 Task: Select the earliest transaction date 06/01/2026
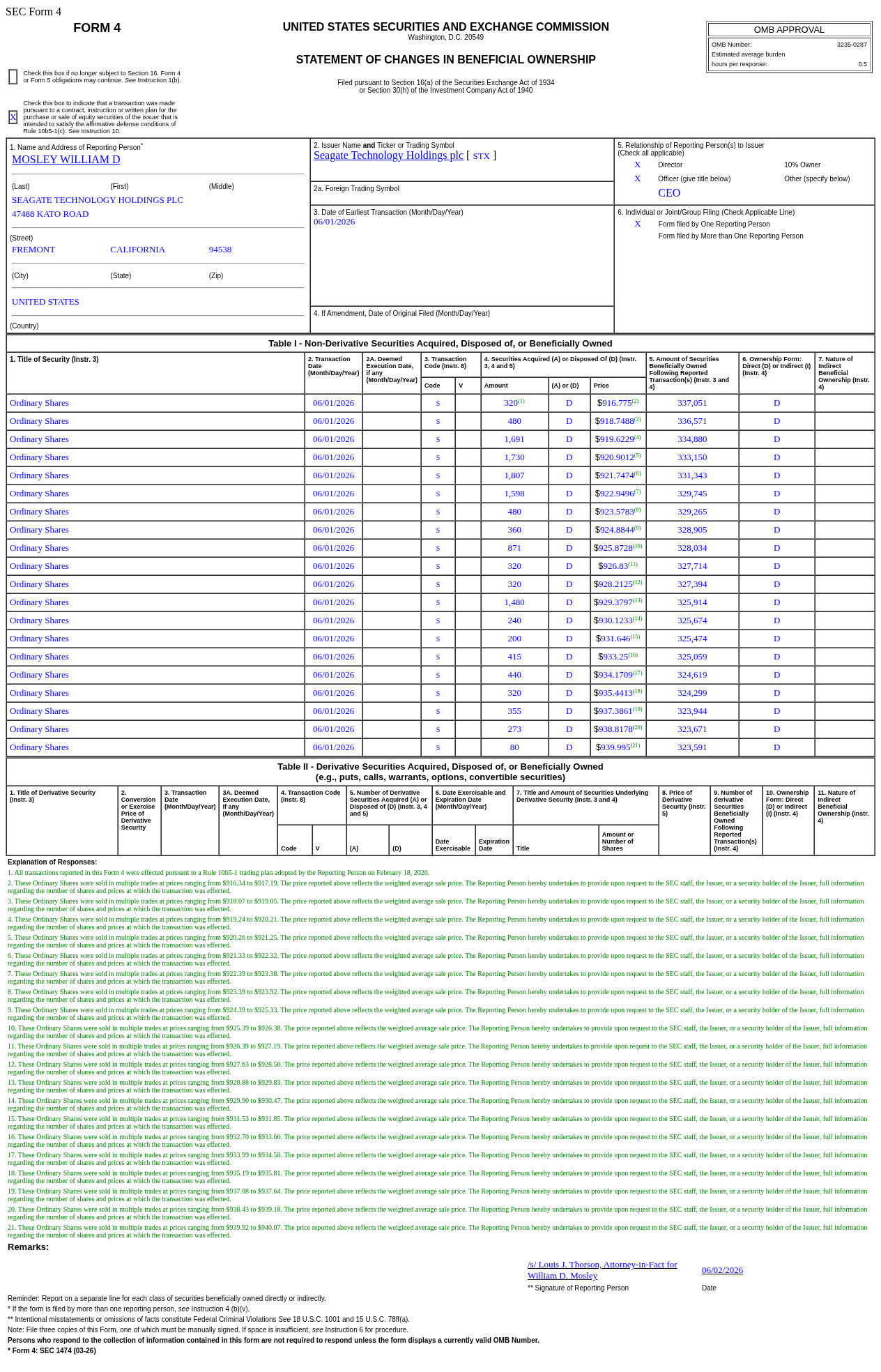[334, 222]
